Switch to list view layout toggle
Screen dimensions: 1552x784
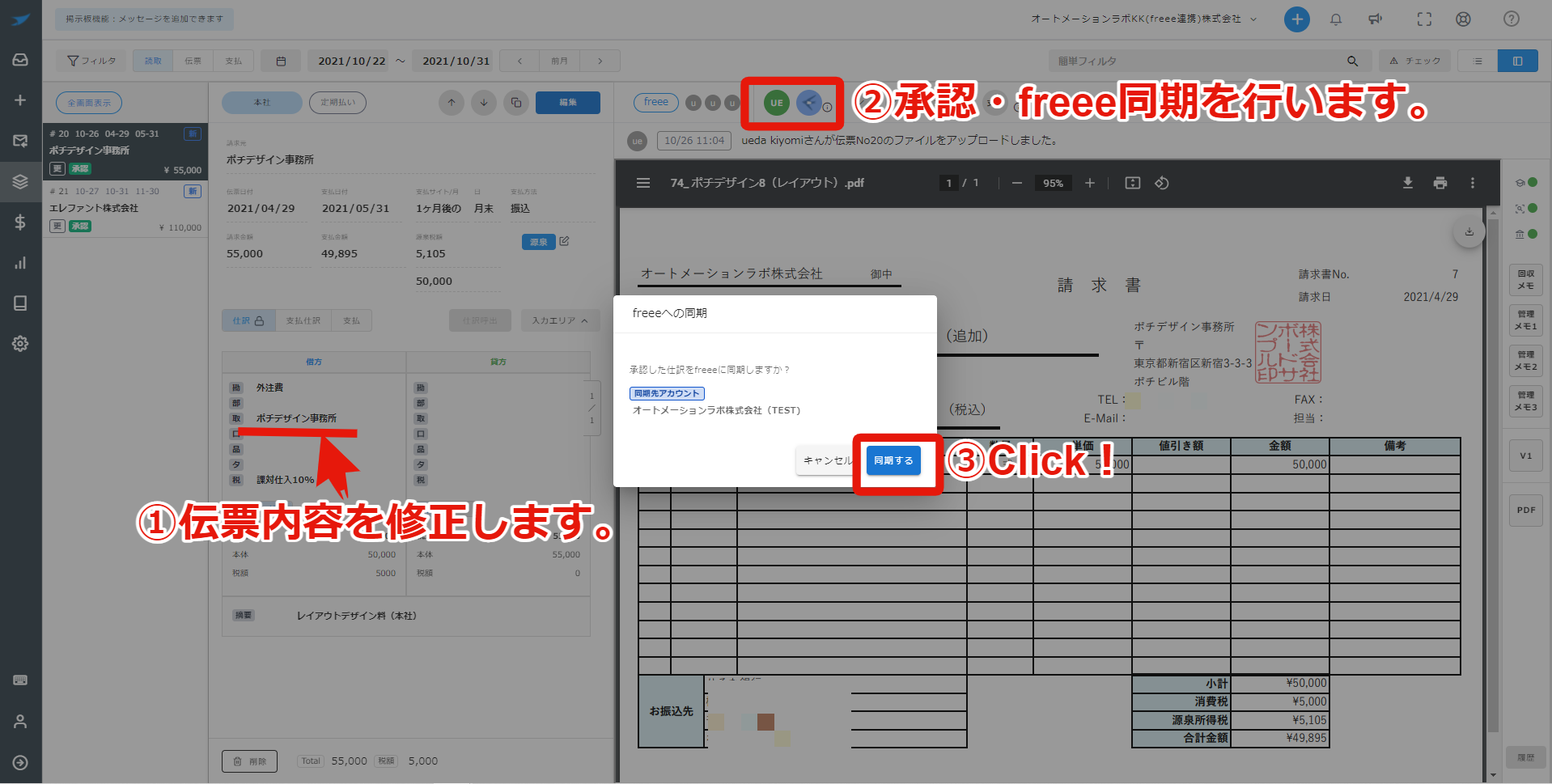point(1478,61)
